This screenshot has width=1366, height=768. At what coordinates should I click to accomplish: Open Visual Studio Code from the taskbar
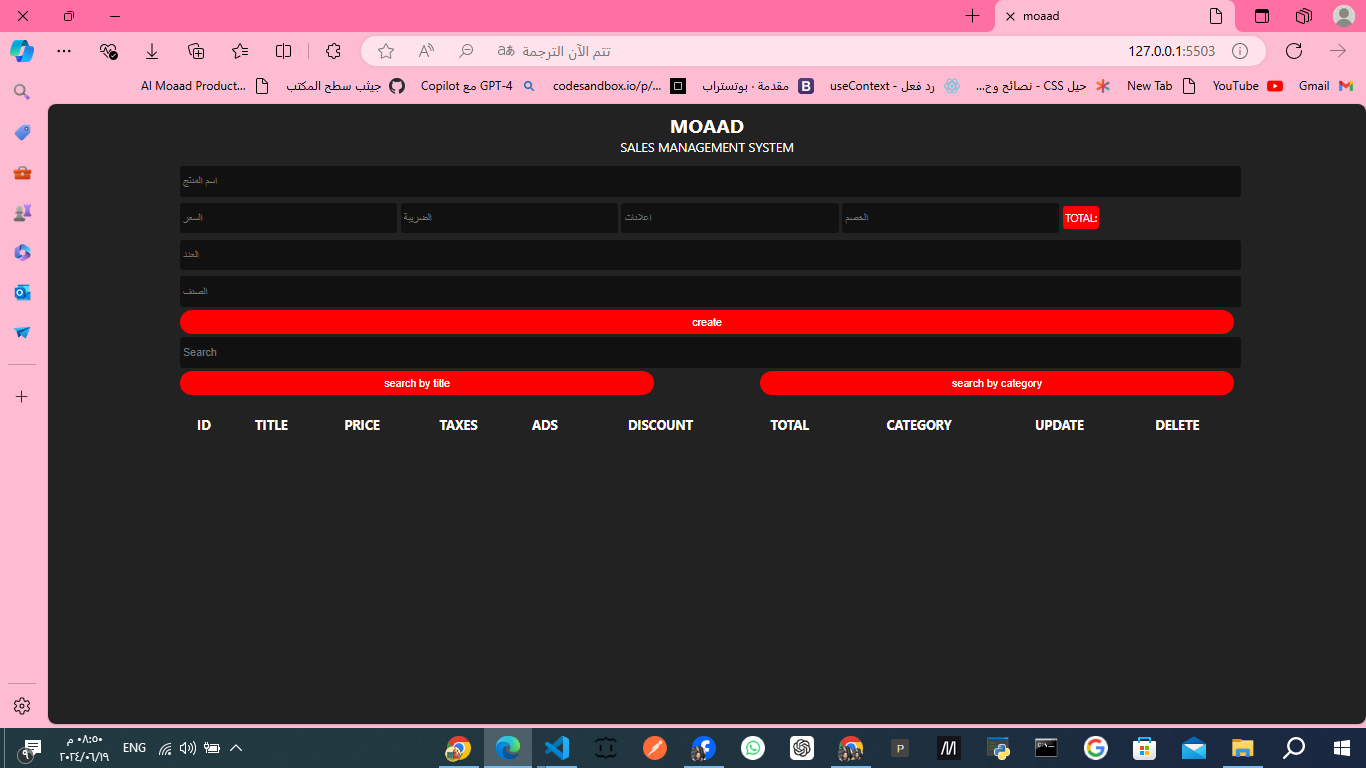[x=557, y=748]
